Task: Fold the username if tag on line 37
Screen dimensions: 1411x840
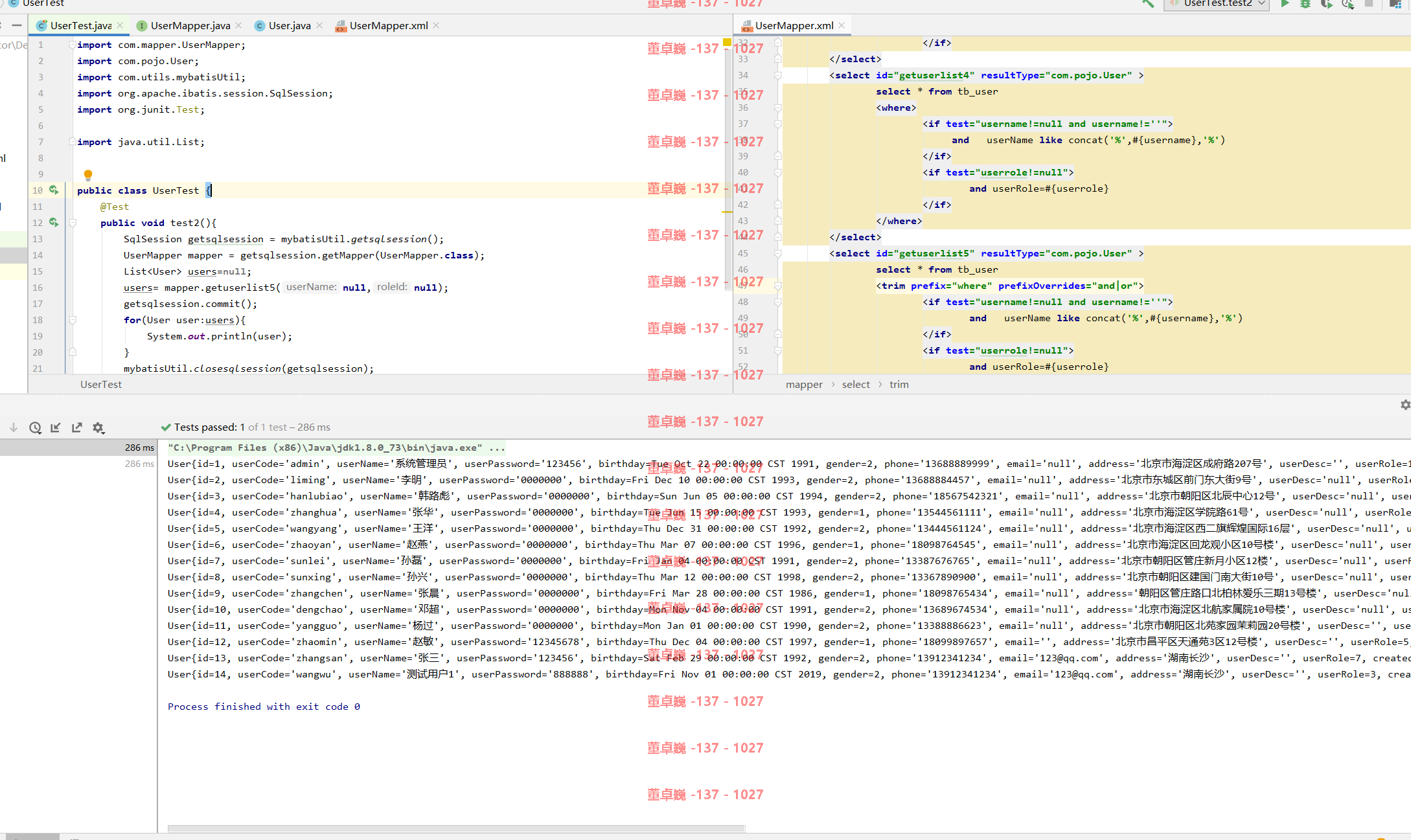Action: click(778, 124)
